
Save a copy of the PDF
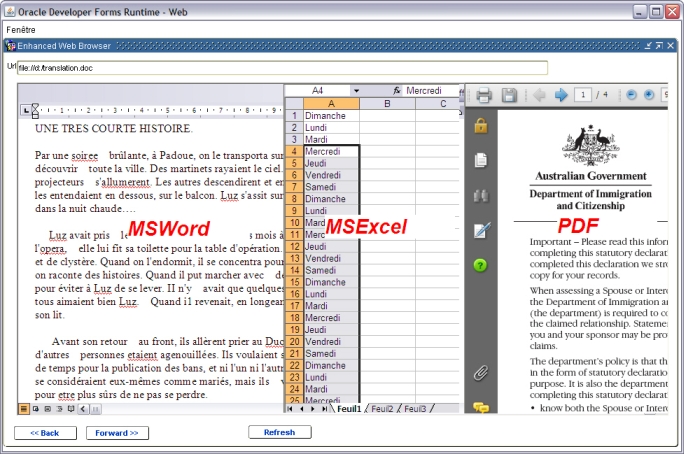(509, 95)
